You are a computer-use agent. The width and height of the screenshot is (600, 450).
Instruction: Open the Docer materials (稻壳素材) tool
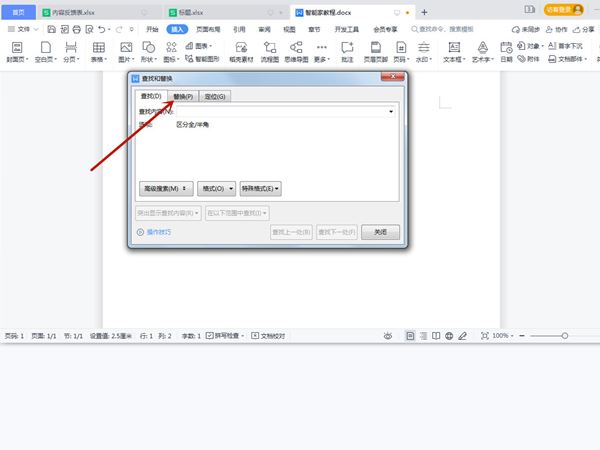241,52
